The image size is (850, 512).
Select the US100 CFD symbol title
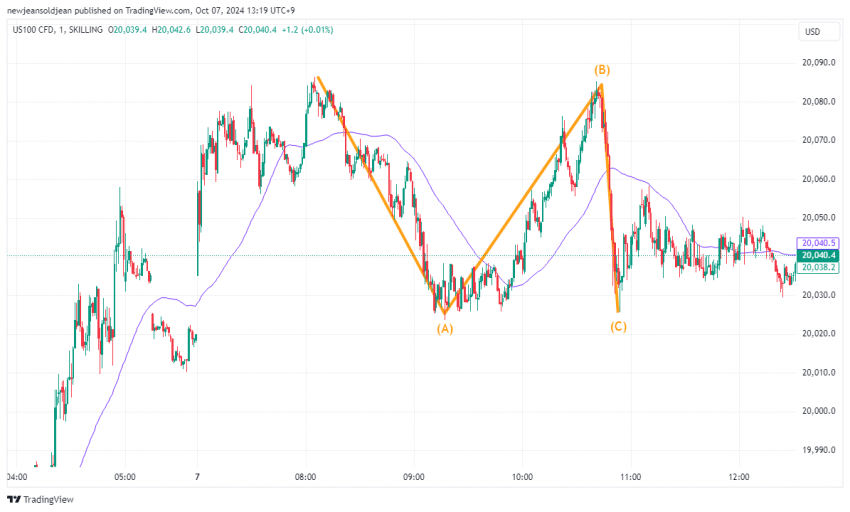[33, 30]
